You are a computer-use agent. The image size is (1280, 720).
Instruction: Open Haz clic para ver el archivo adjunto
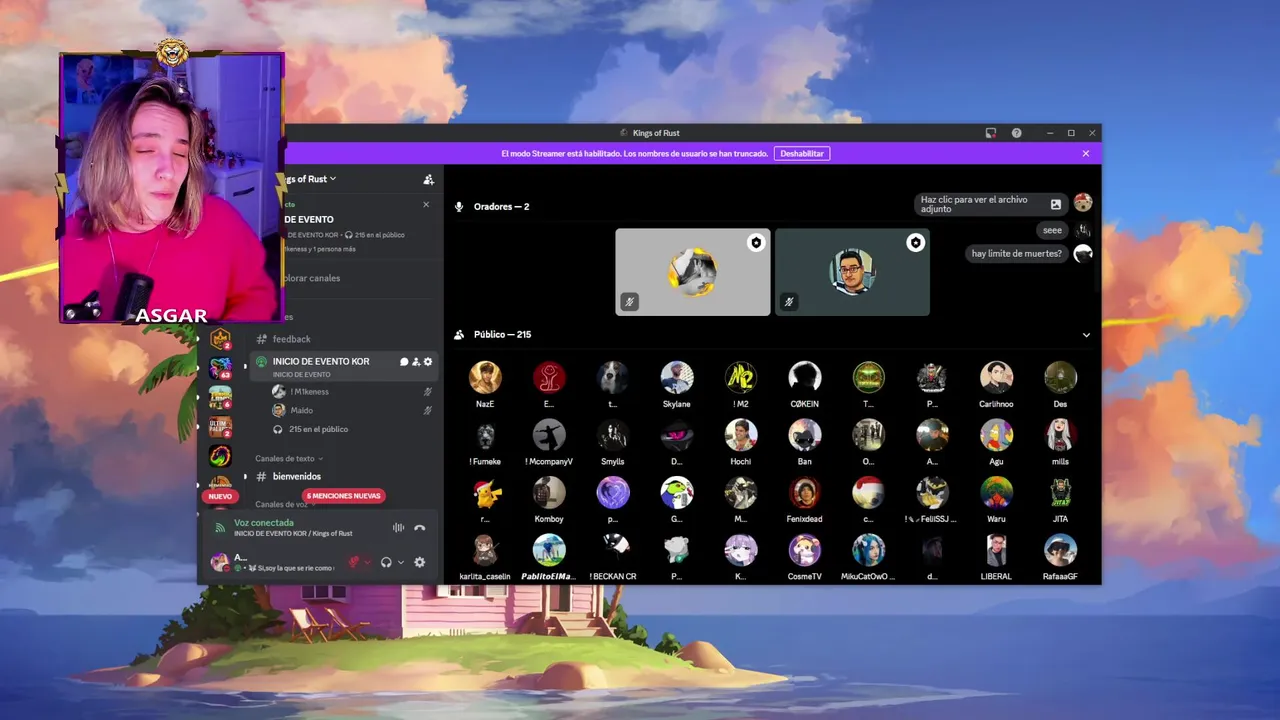(992, 204)
